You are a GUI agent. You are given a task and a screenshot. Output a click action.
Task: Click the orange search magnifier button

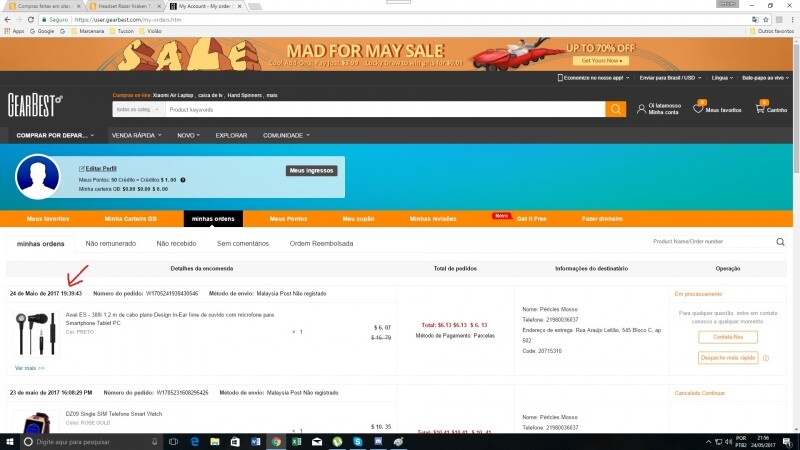[x=616, y=108]
